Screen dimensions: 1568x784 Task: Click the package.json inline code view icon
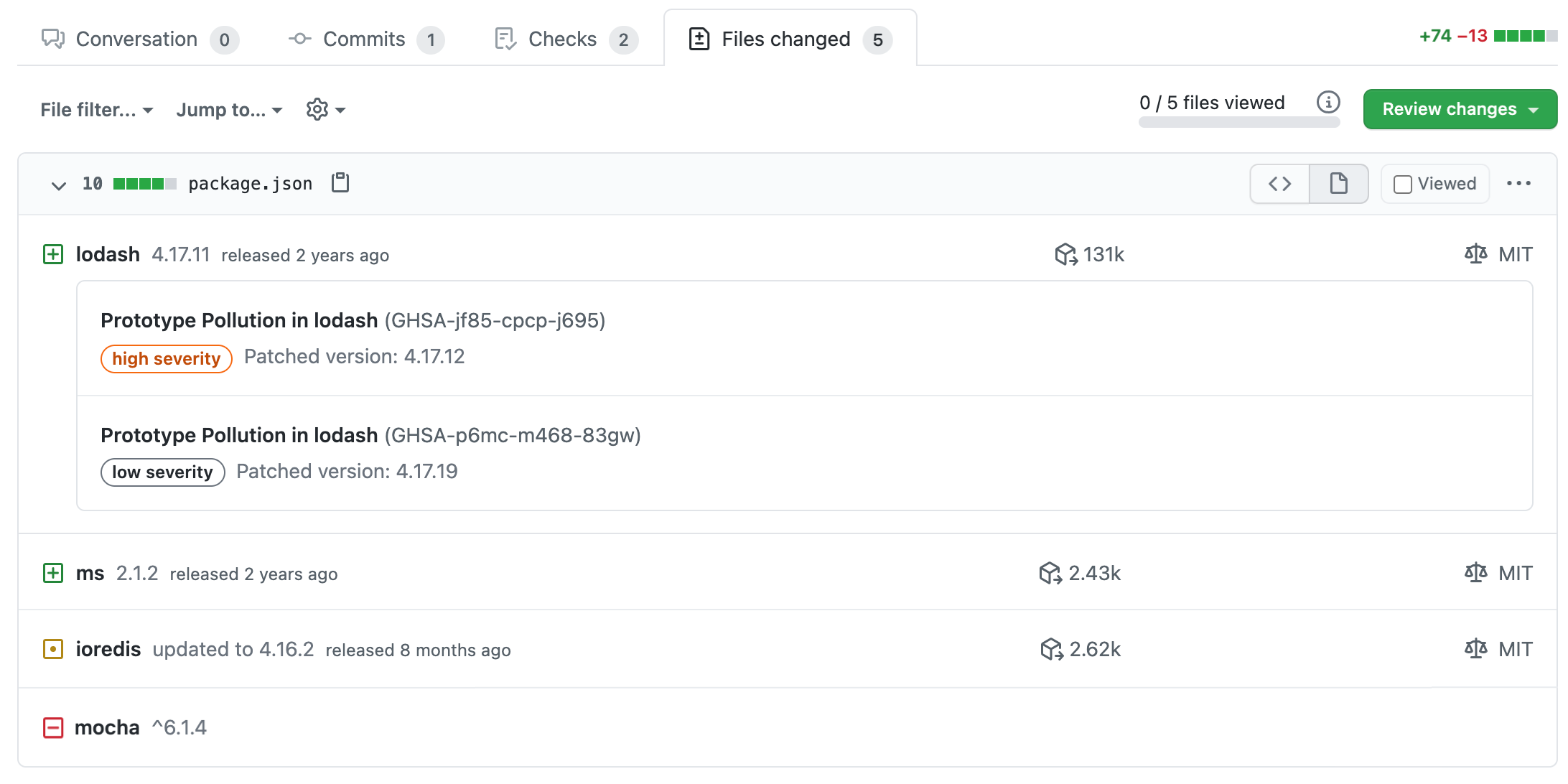coord(1281,184)
